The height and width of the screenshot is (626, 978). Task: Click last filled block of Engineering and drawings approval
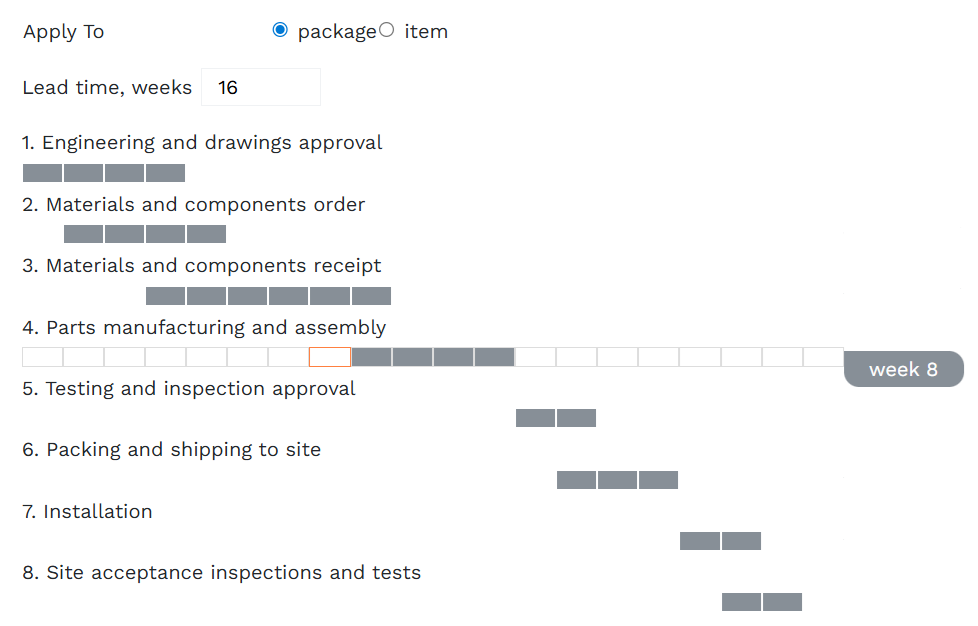click(x=165, y=173)
